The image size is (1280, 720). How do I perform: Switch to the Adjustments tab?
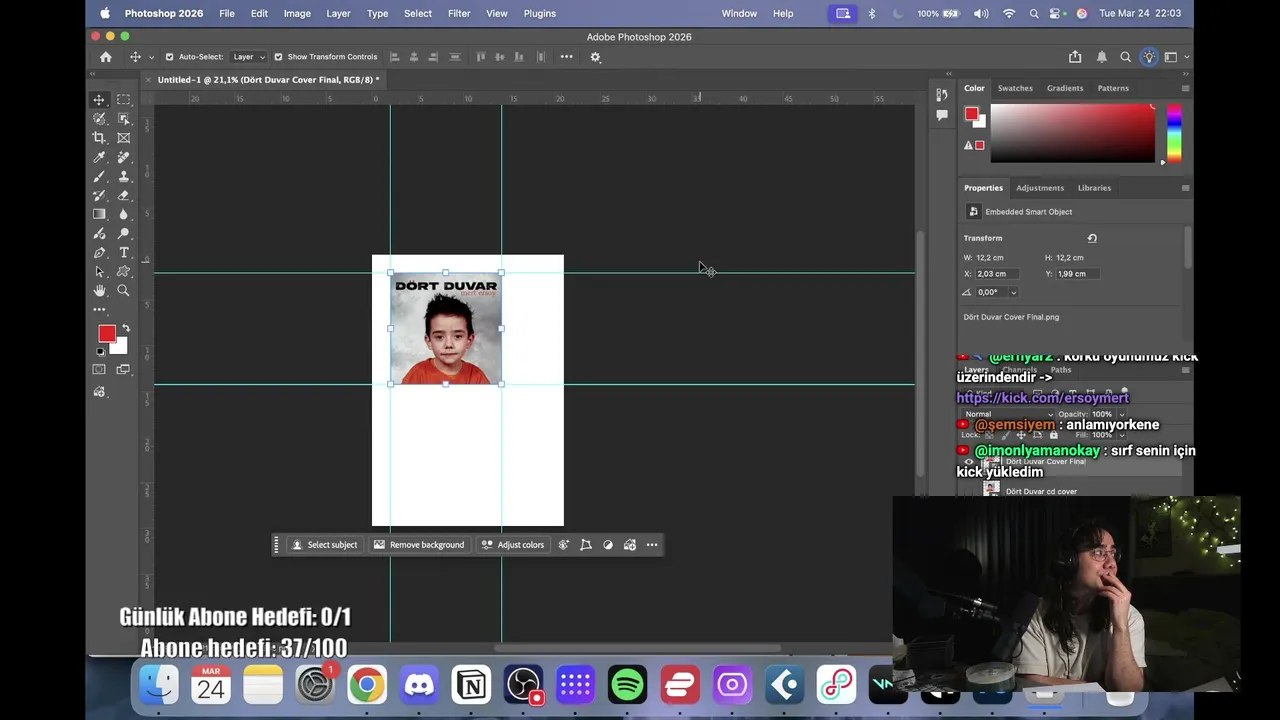[1040, 188]
